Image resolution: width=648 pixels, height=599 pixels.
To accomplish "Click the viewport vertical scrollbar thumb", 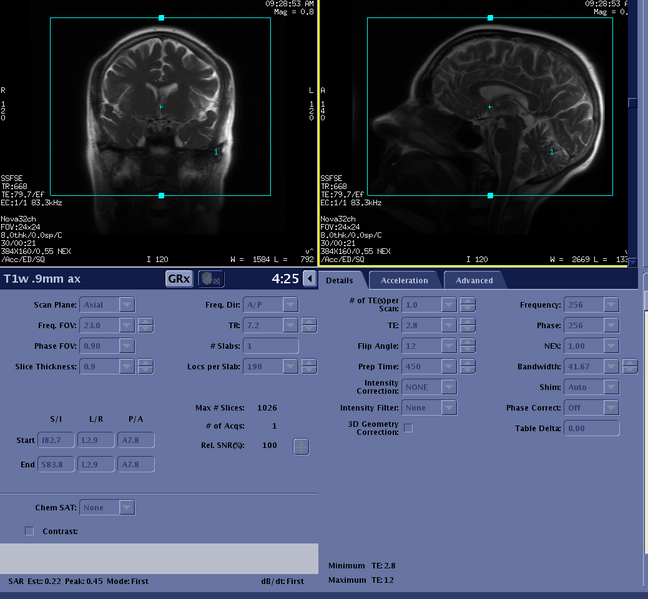I will tap(632, 103).
